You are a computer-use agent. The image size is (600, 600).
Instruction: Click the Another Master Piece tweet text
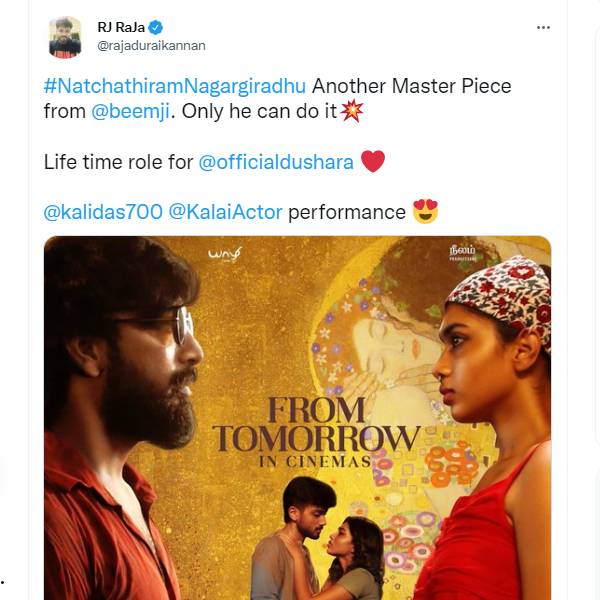(412, 86)
